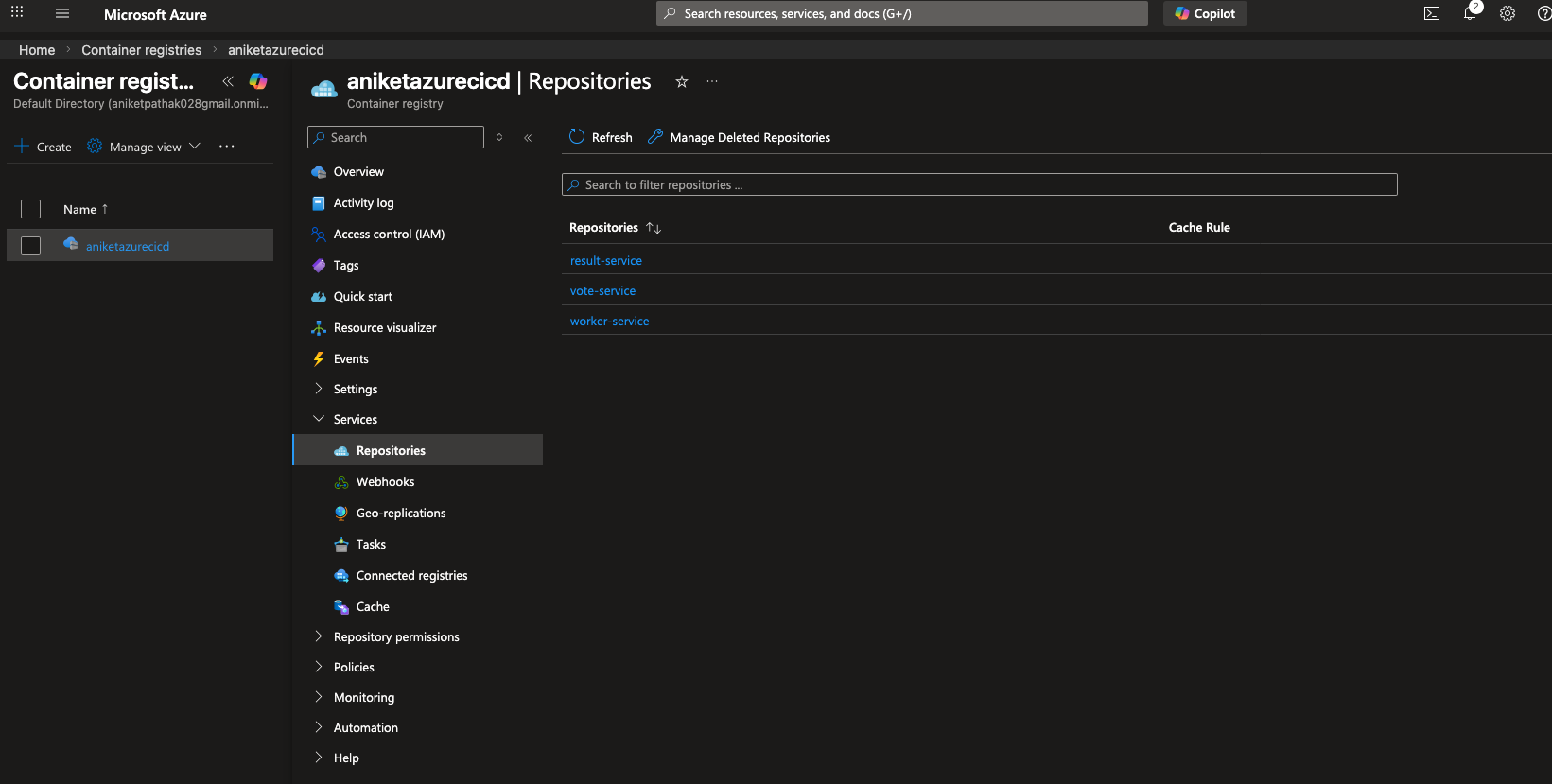This screenshot has height=784, width=1552.
Task: Open the Azure portal hamburger menu
Action: [62, 14]
